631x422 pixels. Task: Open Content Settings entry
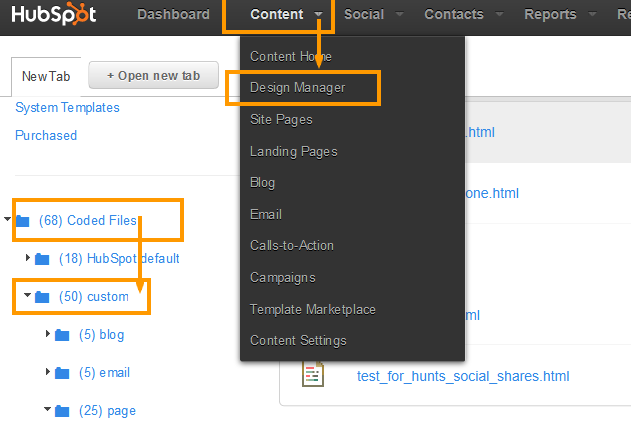(x=298, y=341)
